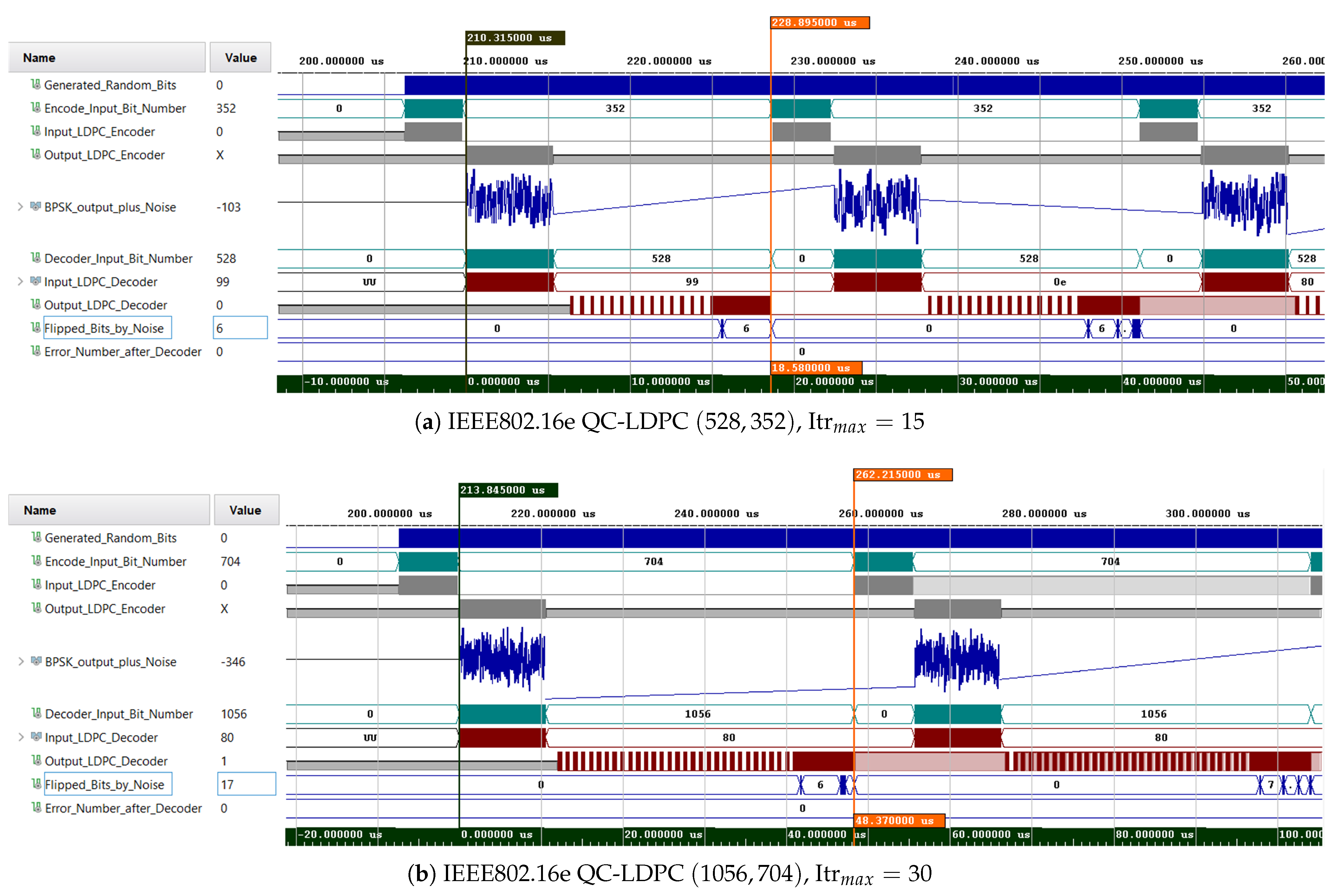Click the Output_LDPC_Decoder signal icon in panel (a)

[36, 305]
